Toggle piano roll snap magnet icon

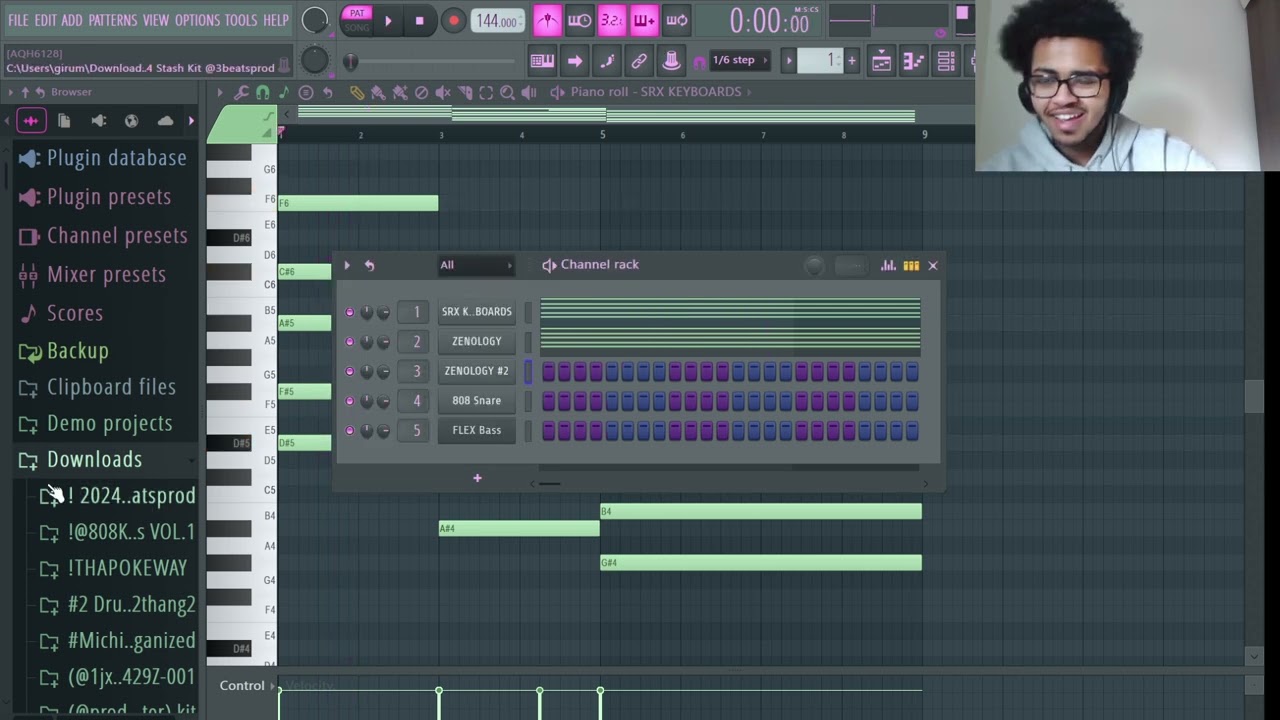coord(262,92)
